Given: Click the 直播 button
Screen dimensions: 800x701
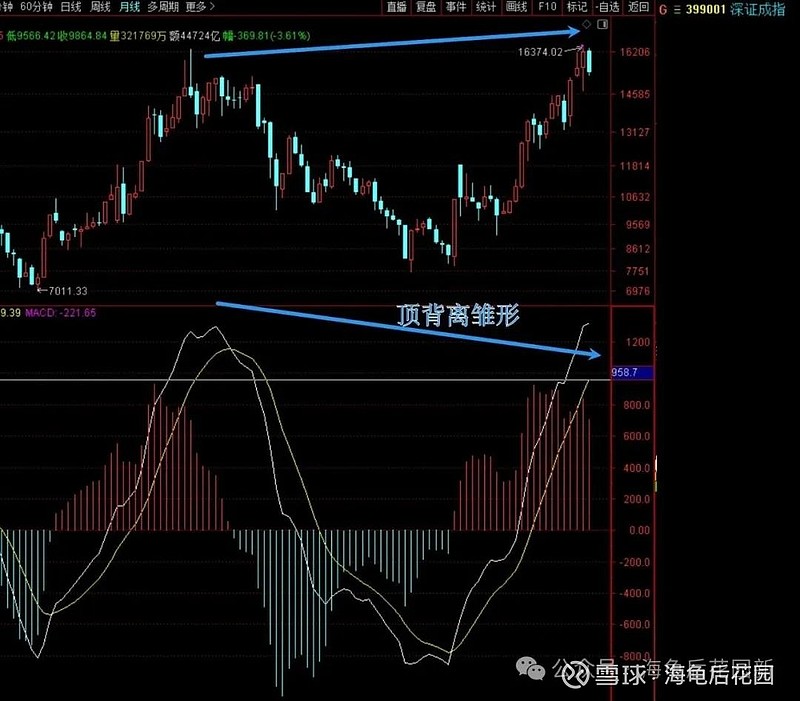Looking at the screenshot, I should (396, 7).
